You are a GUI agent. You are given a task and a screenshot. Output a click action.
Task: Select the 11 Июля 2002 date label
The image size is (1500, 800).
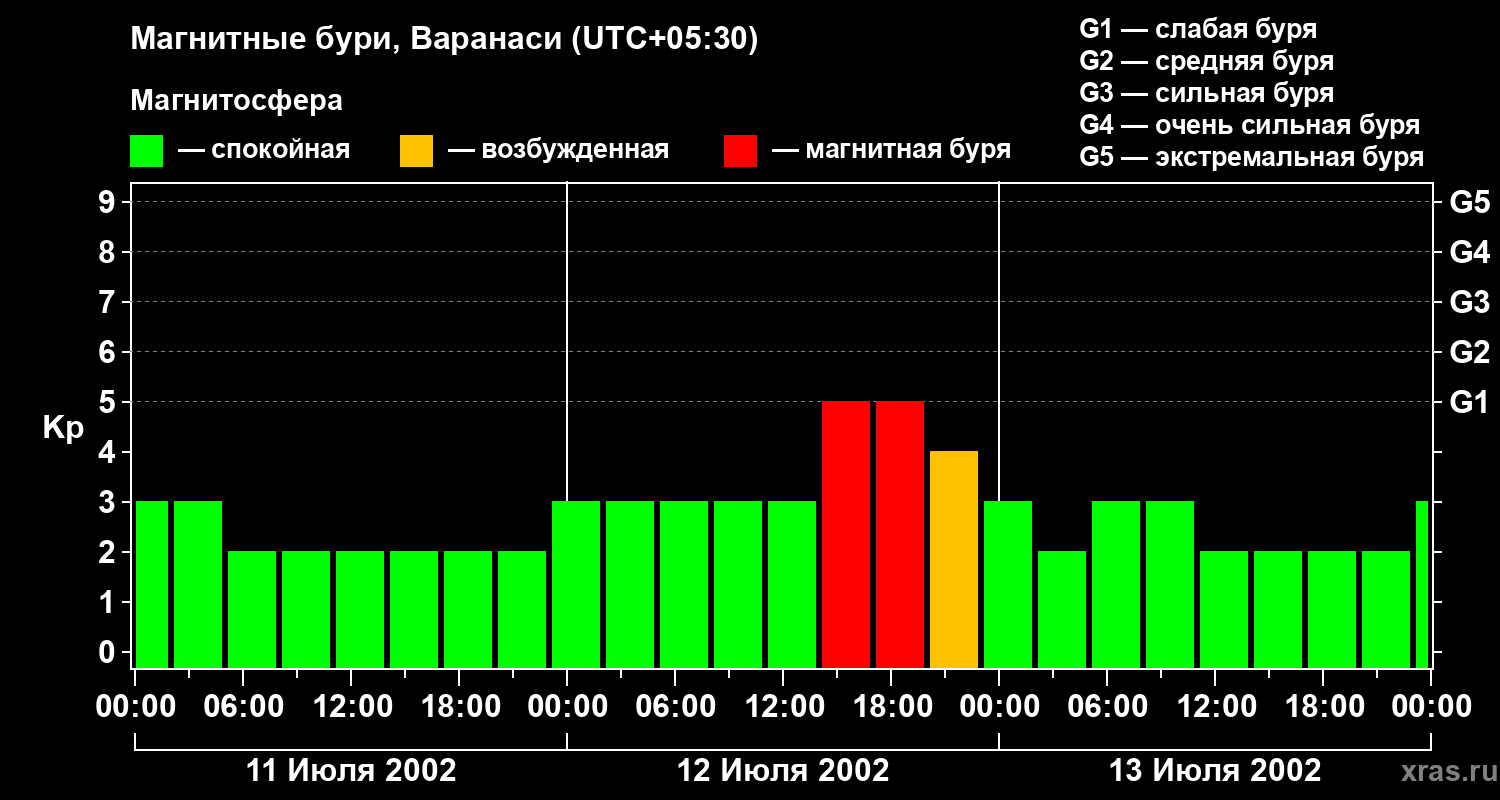351,771
